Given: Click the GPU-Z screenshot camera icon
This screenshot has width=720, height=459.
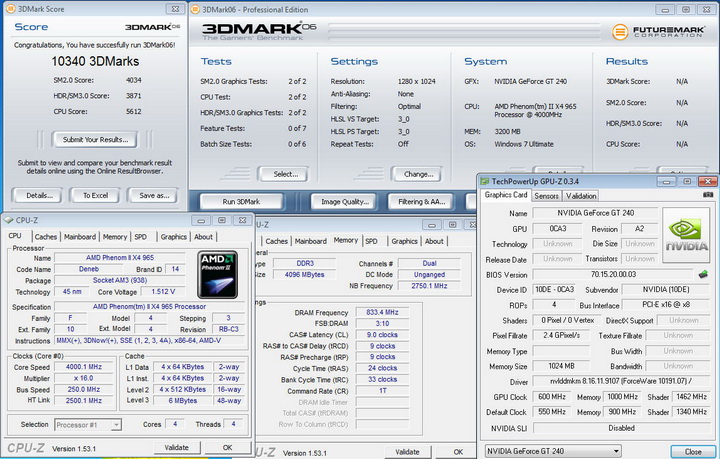Looking at the screenshot, I should [708, 195].
